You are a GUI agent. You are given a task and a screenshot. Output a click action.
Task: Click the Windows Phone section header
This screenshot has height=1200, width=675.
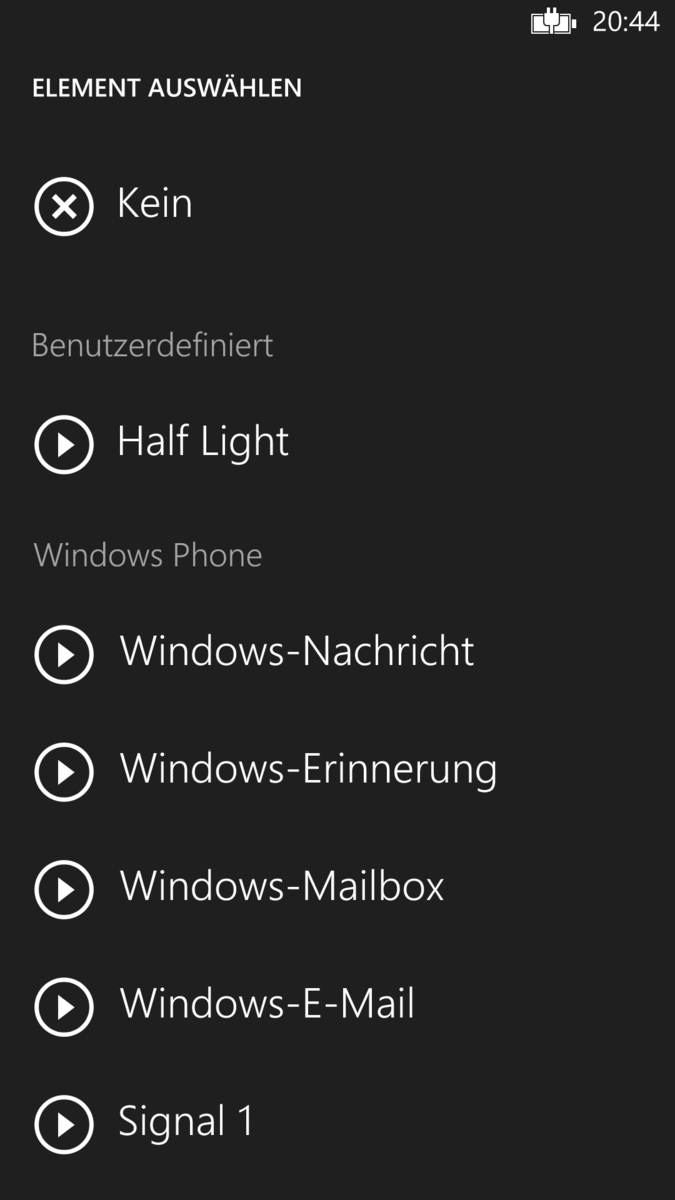coord(148,555)
